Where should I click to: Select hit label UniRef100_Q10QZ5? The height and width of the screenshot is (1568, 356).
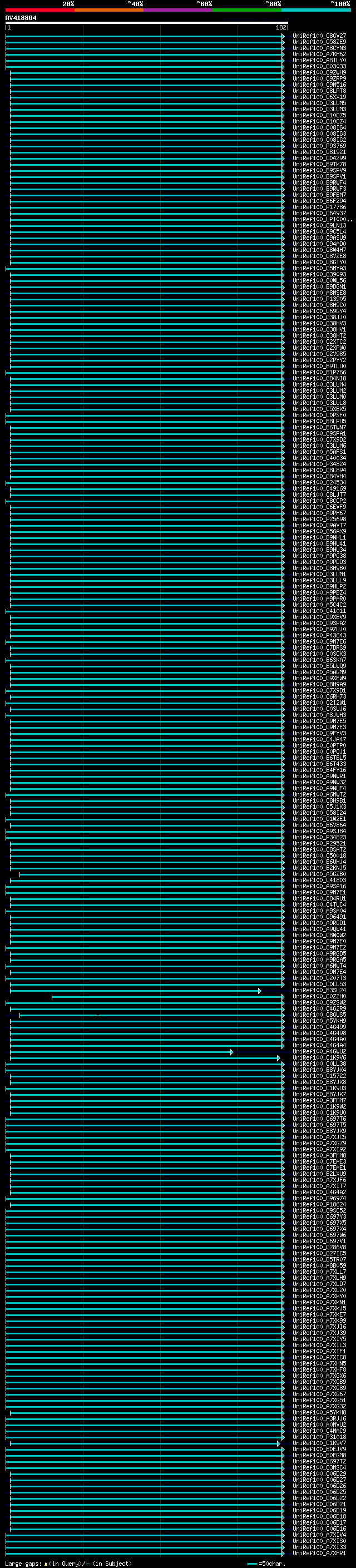click(x=319, y=115)
